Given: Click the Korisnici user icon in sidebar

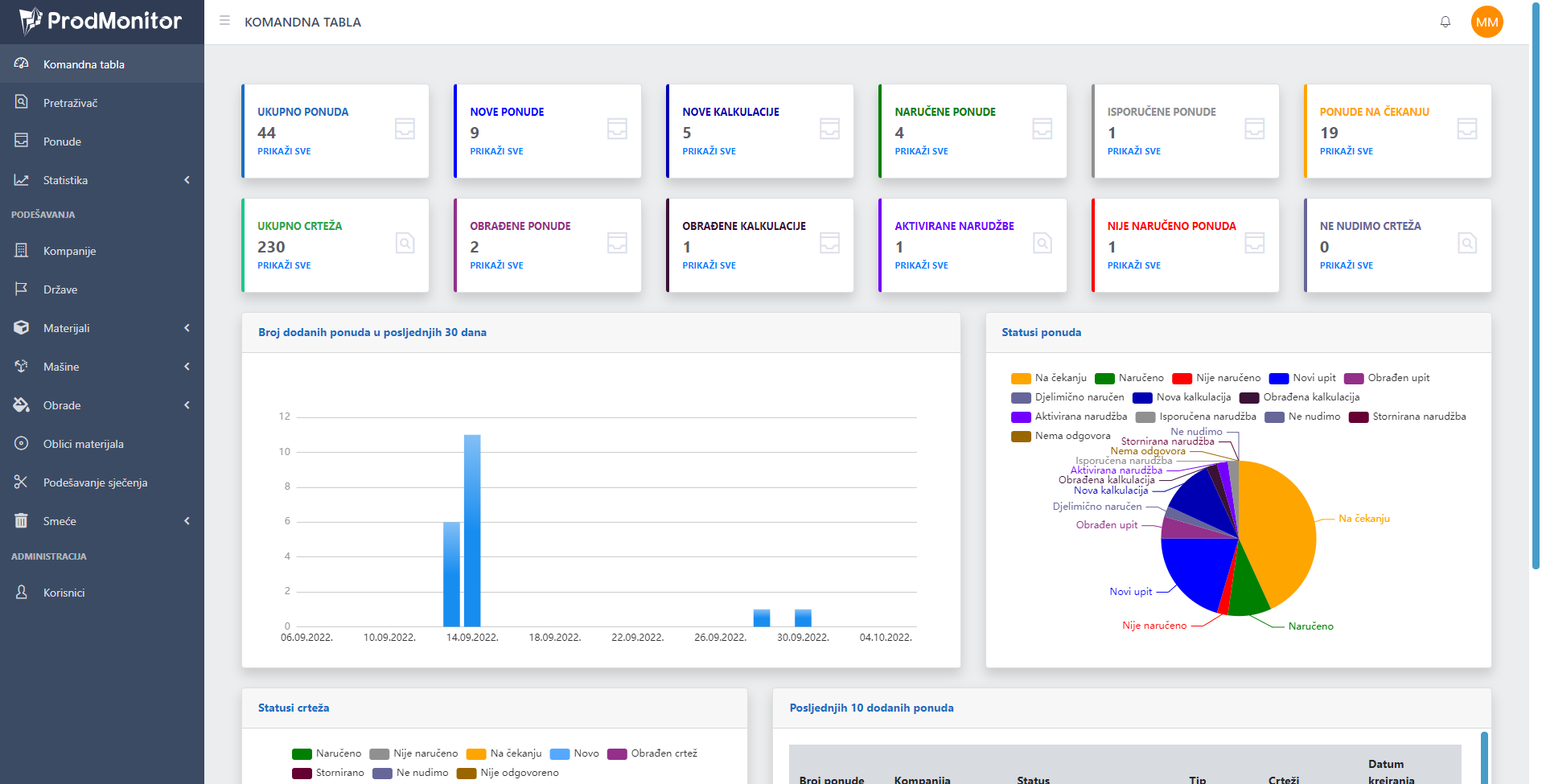Looking at the screenshot, I should click(x=22, y=593).
